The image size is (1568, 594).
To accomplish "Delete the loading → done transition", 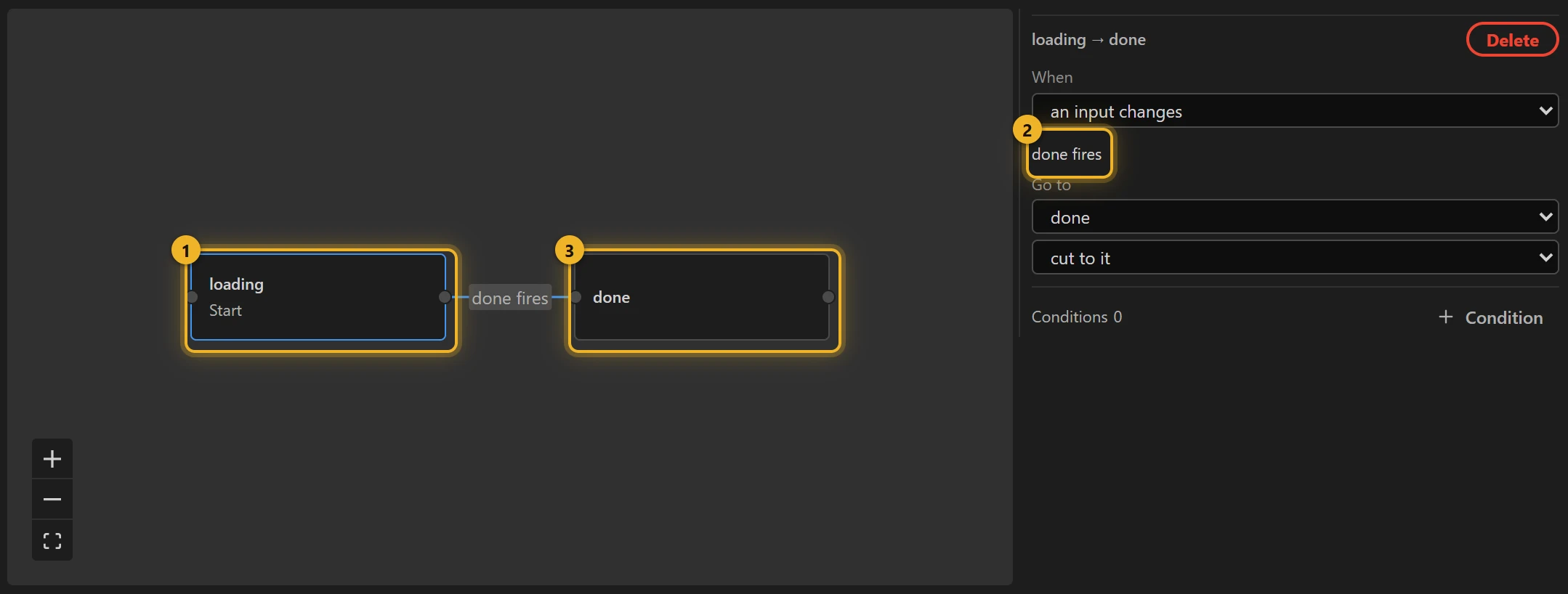I will click(x=1512, y=40).
